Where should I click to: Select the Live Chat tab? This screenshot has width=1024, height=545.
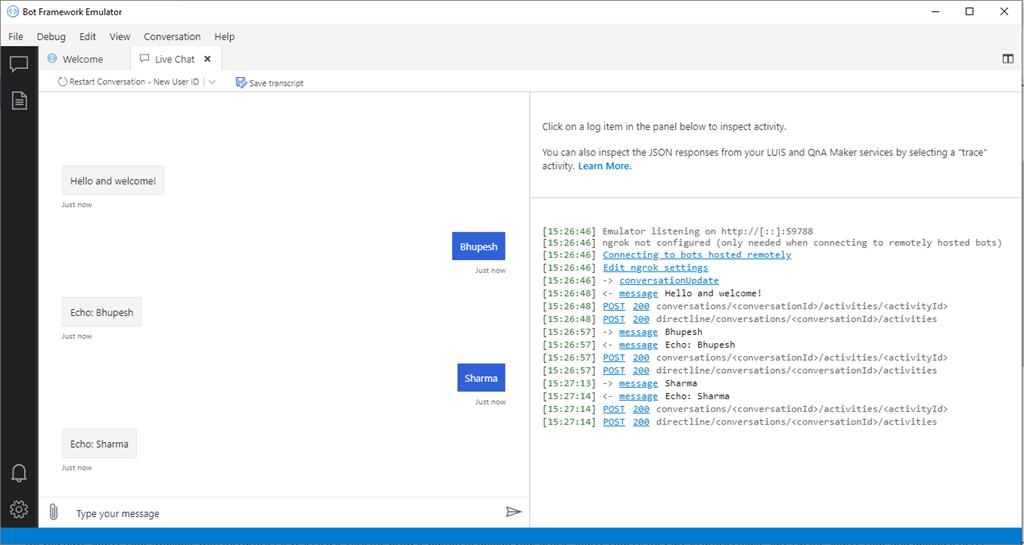click(x=176, y=59)
